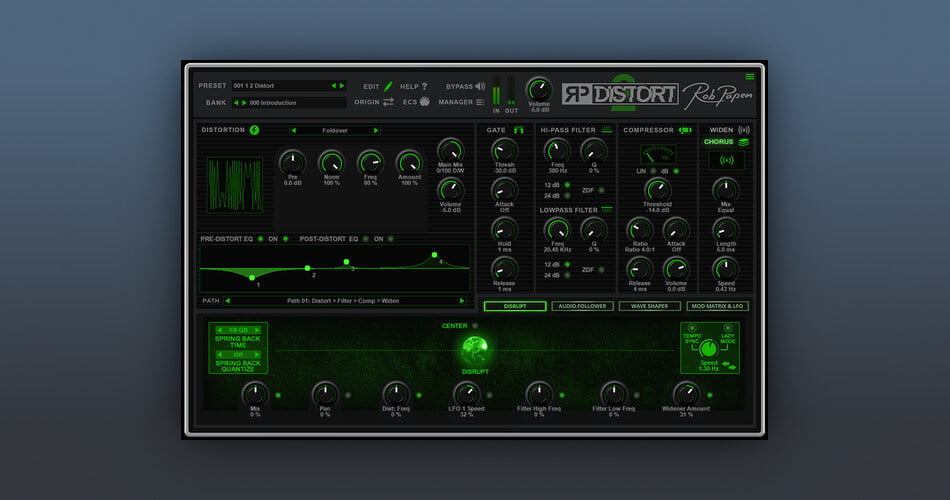Click the Main Mix knob

[450, 150]
